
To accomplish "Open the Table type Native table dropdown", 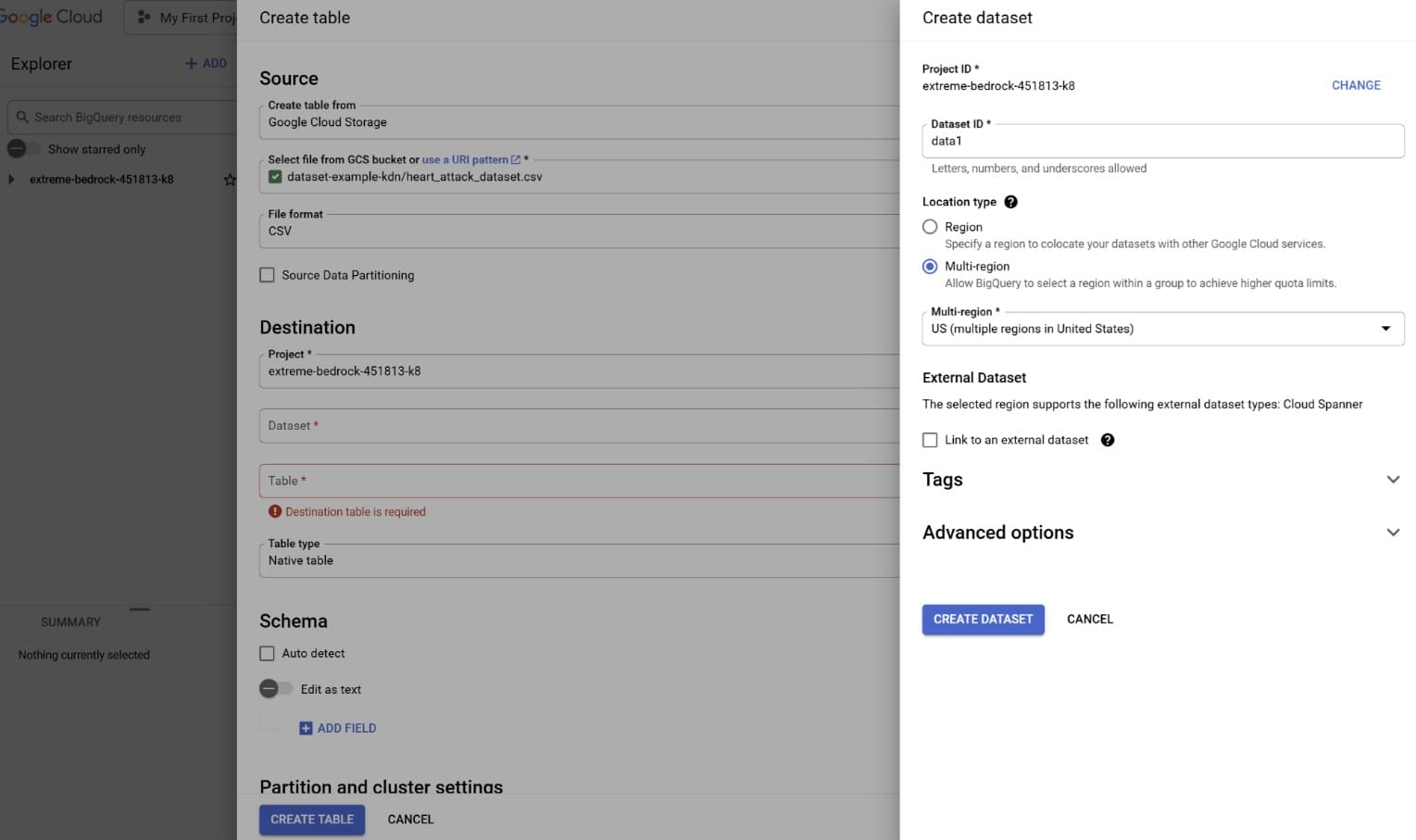I will pos(579,560).
